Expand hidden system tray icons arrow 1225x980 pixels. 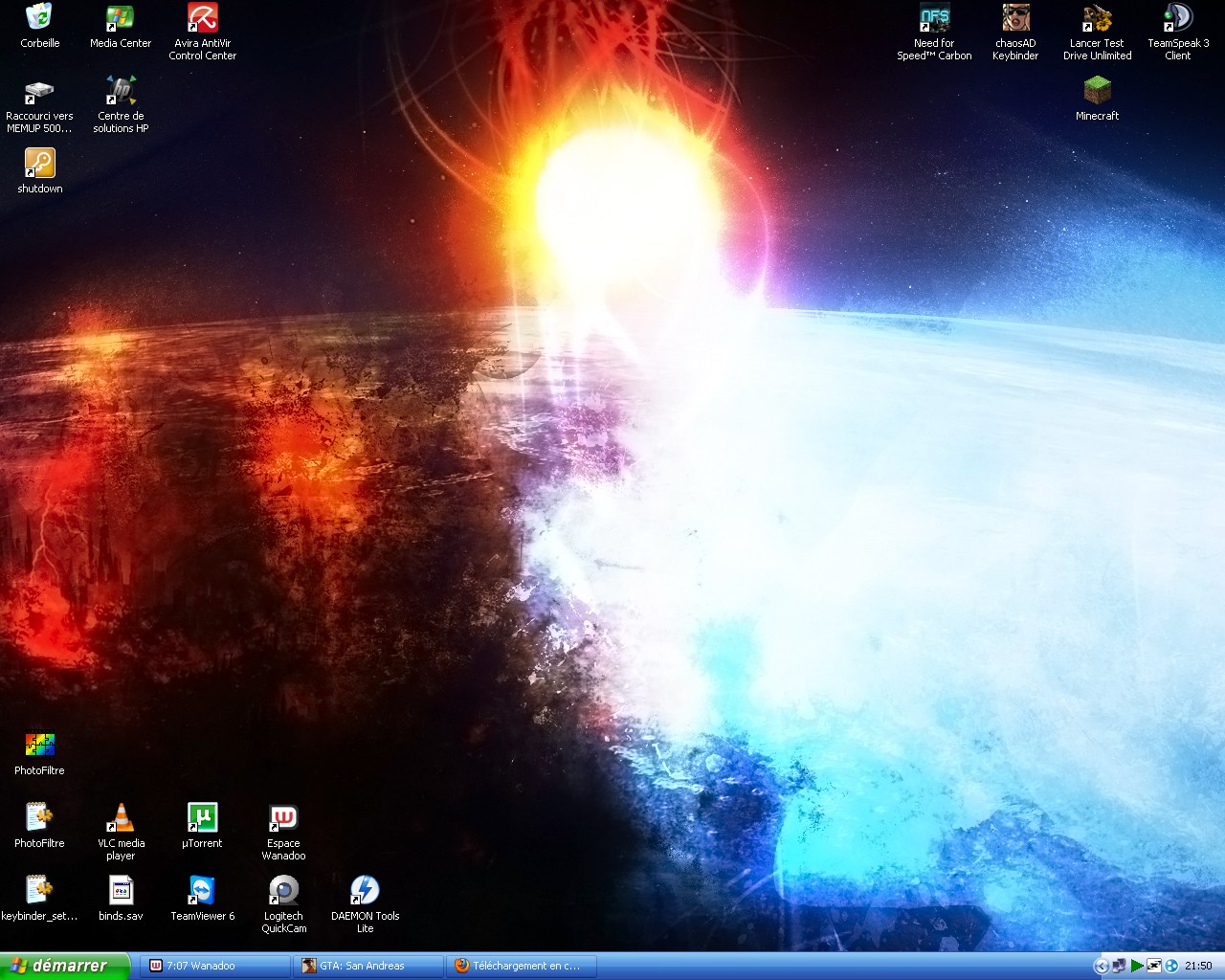1101,966
